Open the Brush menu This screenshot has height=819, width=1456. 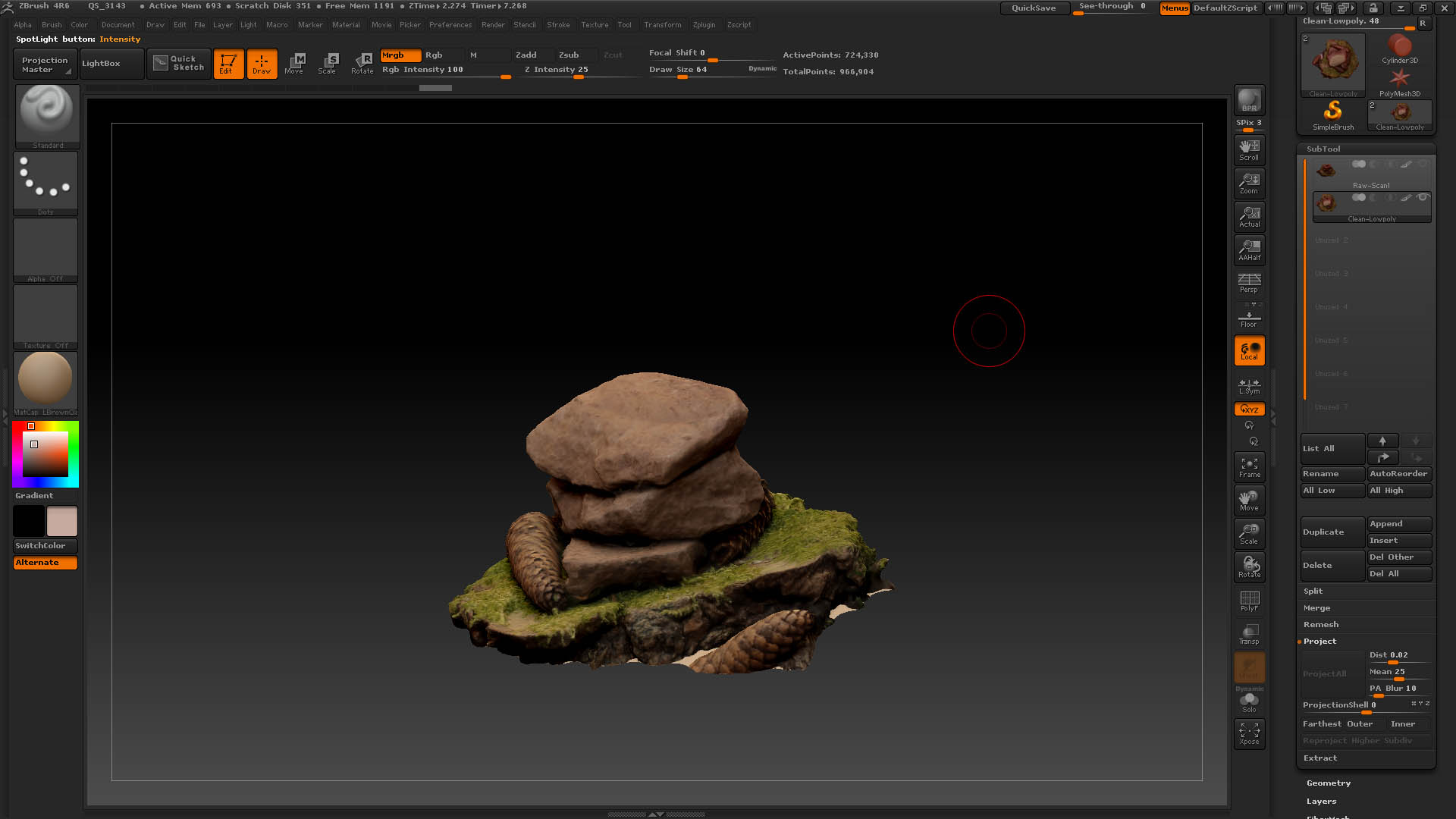[52, 24]
